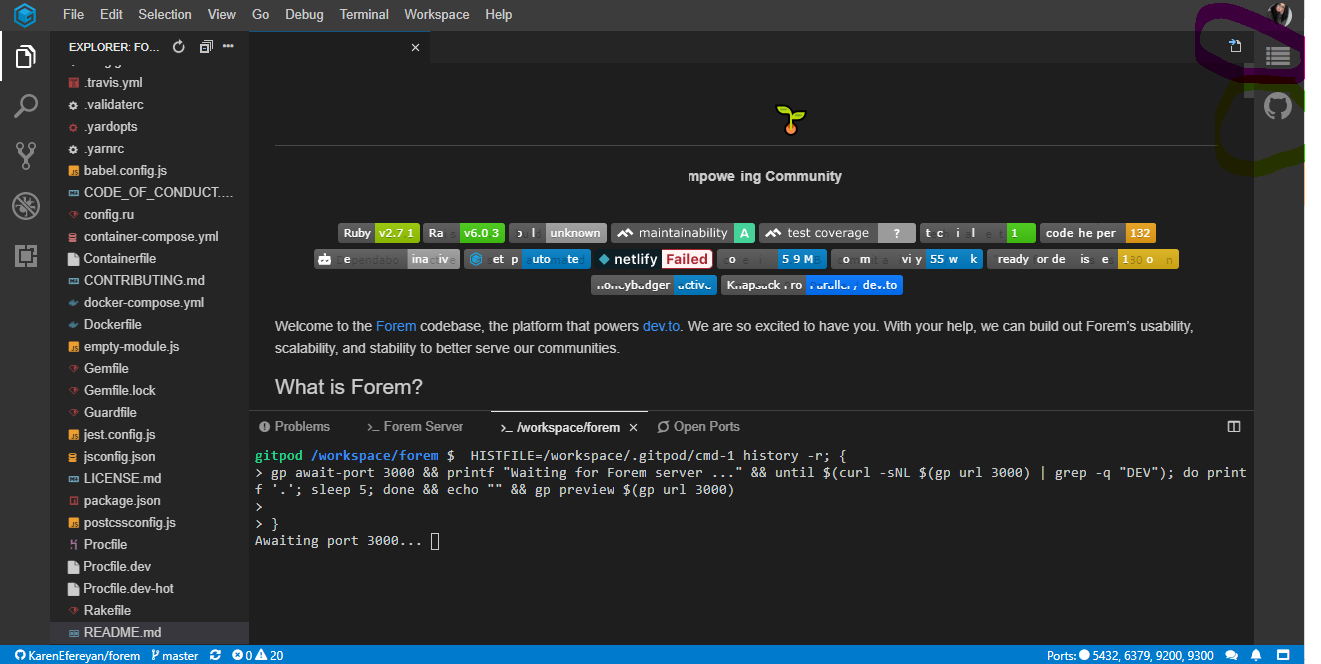1321x664 pixels.
Task: Open the KarenEfereyan/forem repository status item
Action: coord(77,656)
